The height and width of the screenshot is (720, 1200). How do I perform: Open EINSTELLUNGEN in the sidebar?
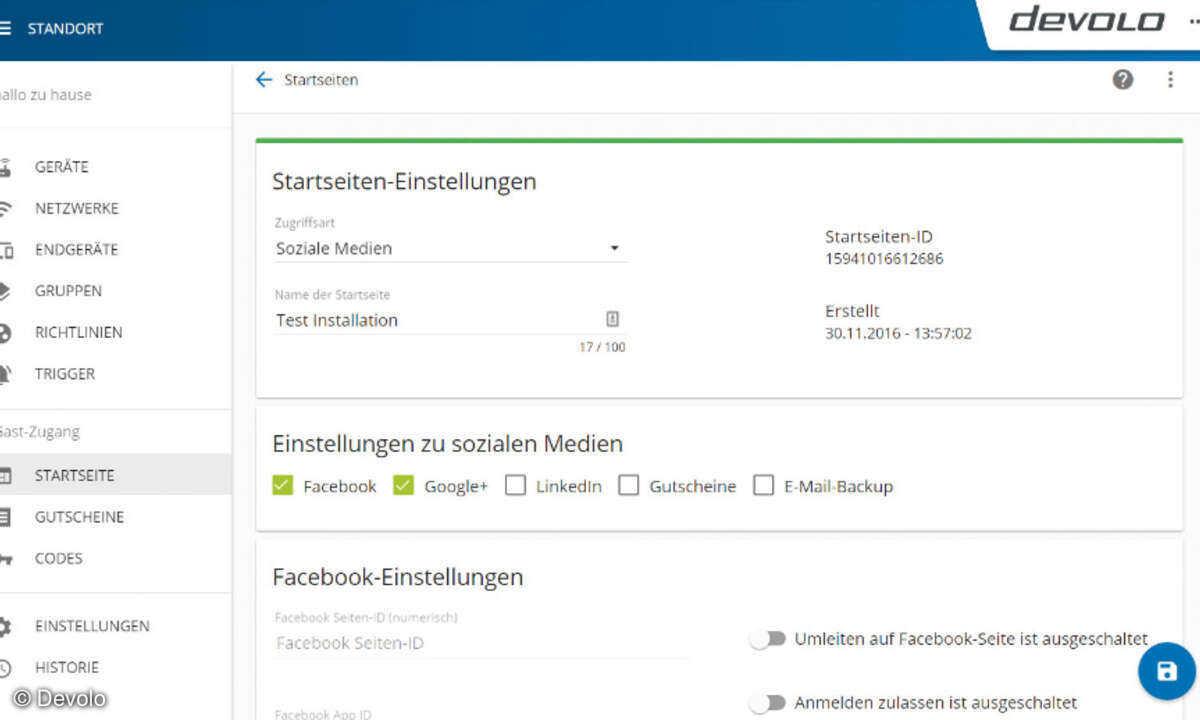(92, 626)
